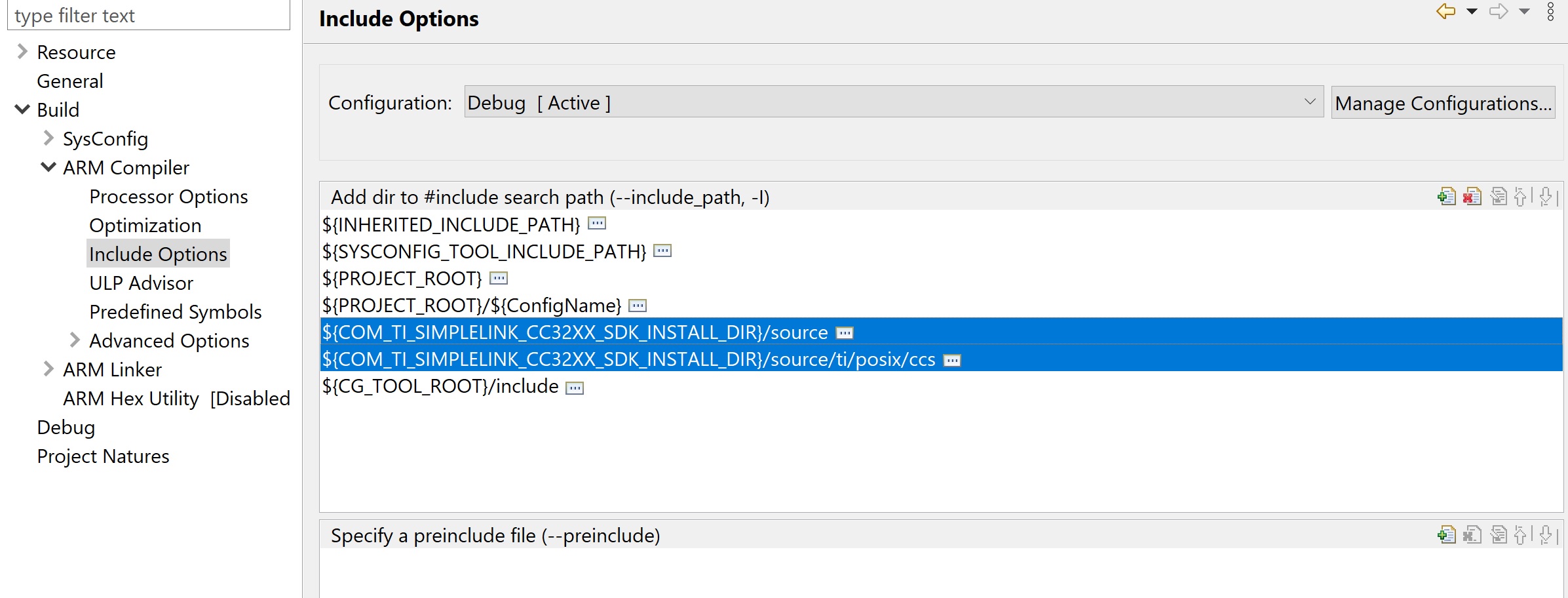The height and width of the screenshot is (598, 1568).
Task: Expand the SysConfig tree node
Action: click(x=48, y=138)
